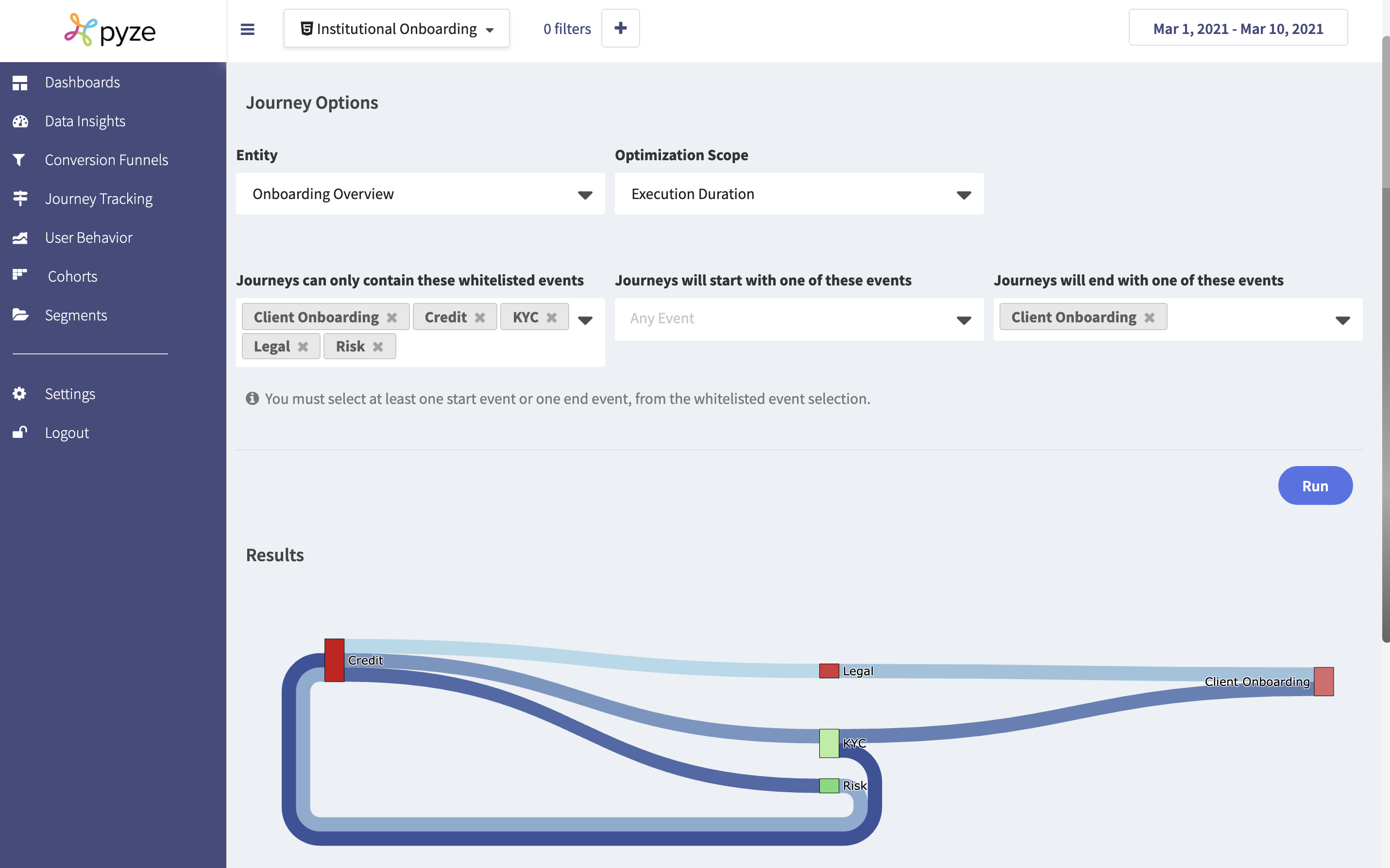Click the hamburger menu icon
This screenshot has height=868, width=1390.
248,29
